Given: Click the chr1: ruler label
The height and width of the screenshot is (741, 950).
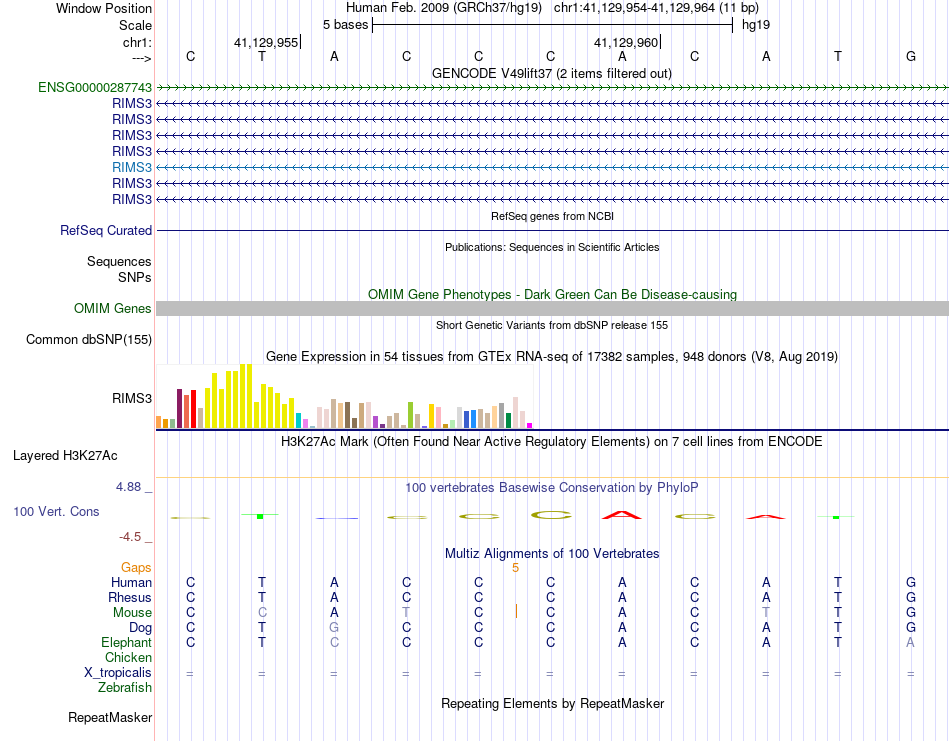Looking at the screenshot, I should 137,42.
